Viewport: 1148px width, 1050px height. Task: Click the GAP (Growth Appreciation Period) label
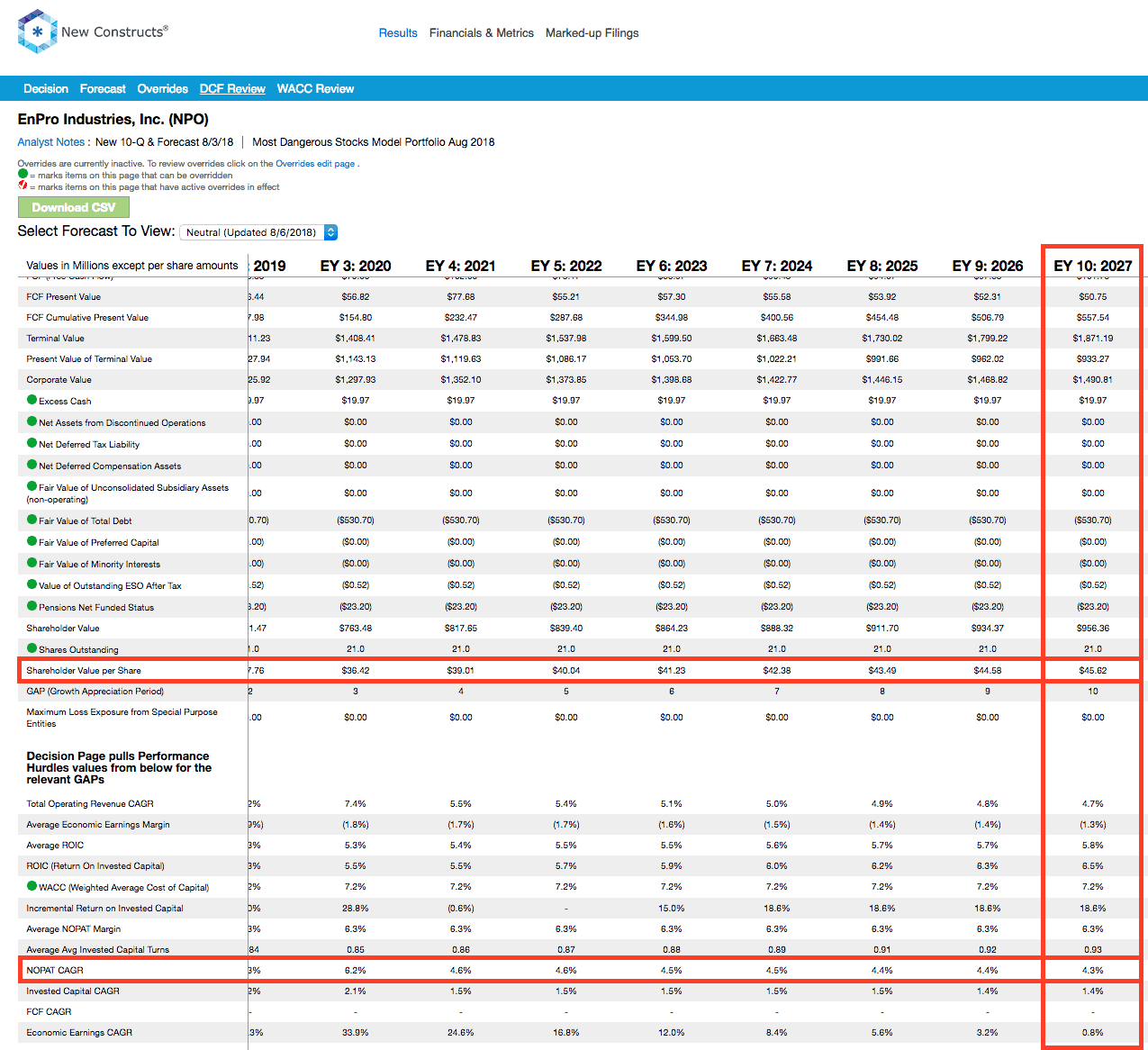95,691
